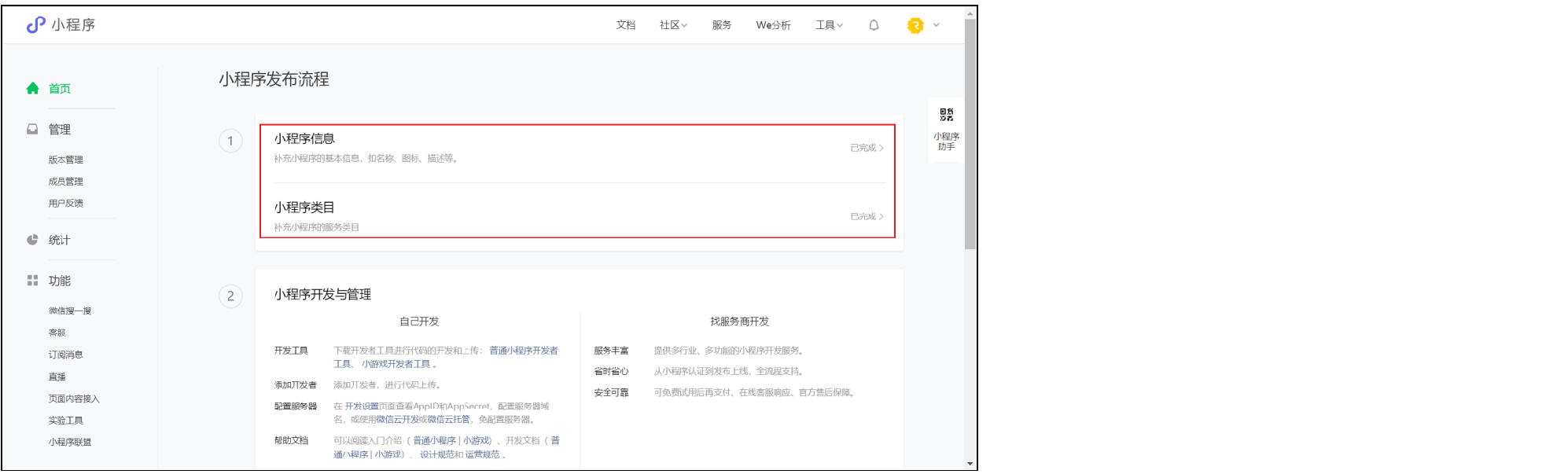This screenshot has width=1568, height=474.
Task: Click the 服务丰富 label
Action: pyautogui.click(x=611, y=351)
